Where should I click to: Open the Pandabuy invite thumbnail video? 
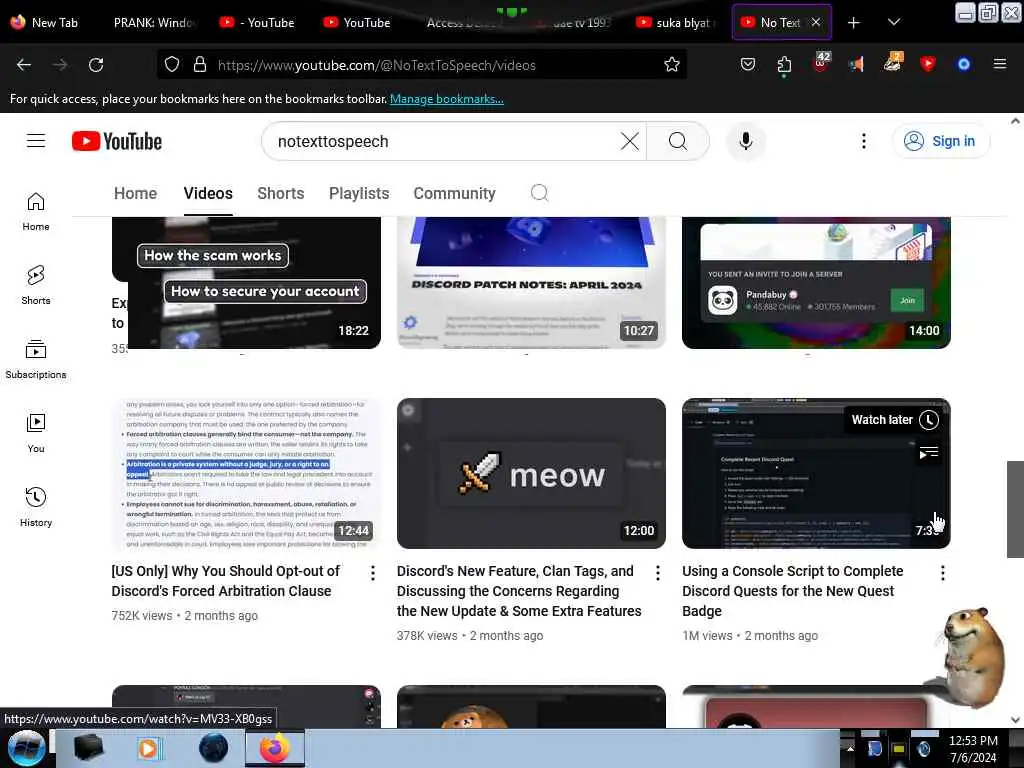pos(816,283)
